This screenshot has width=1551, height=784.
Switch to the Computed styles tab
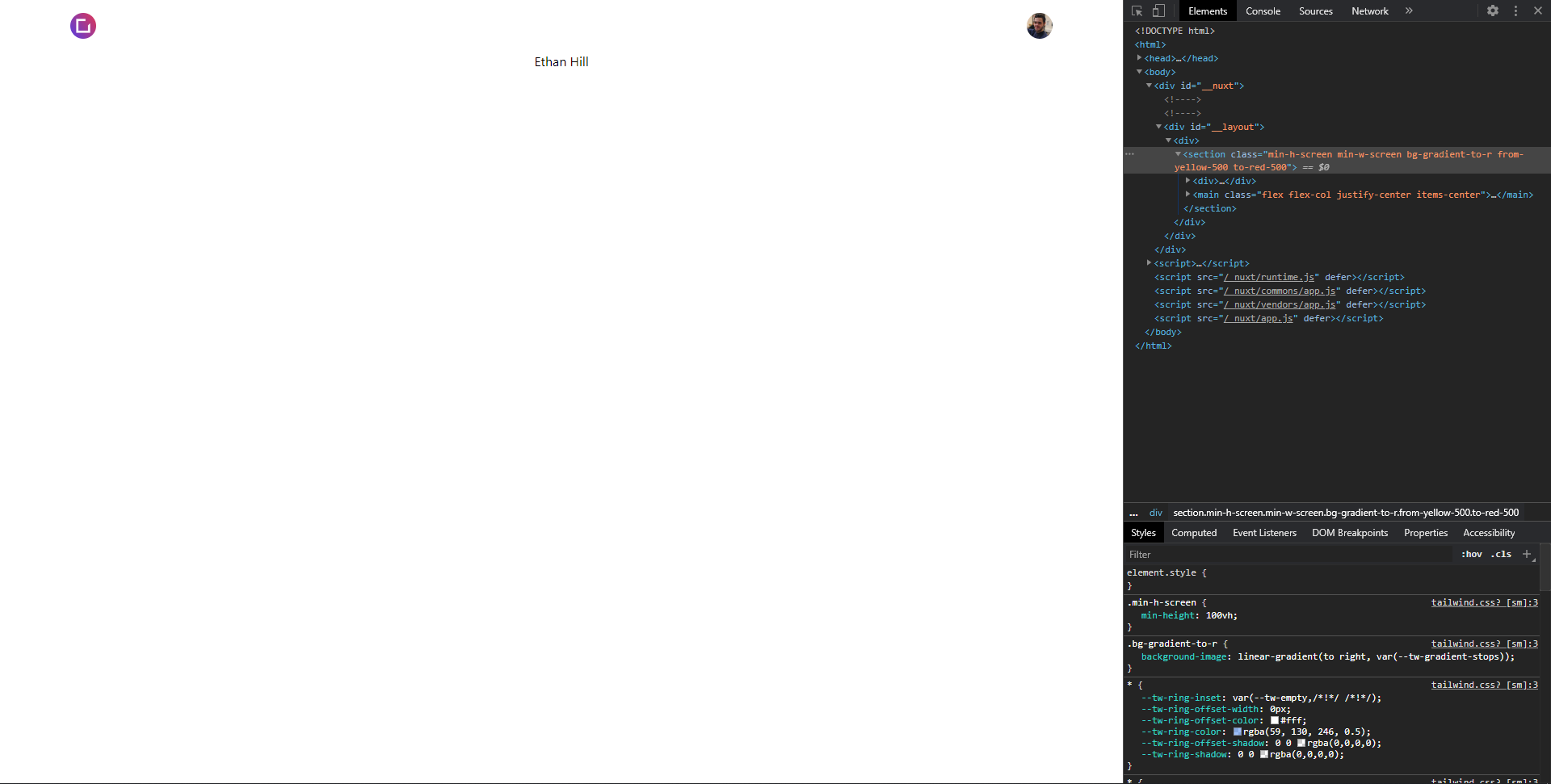coord(1194,533)
